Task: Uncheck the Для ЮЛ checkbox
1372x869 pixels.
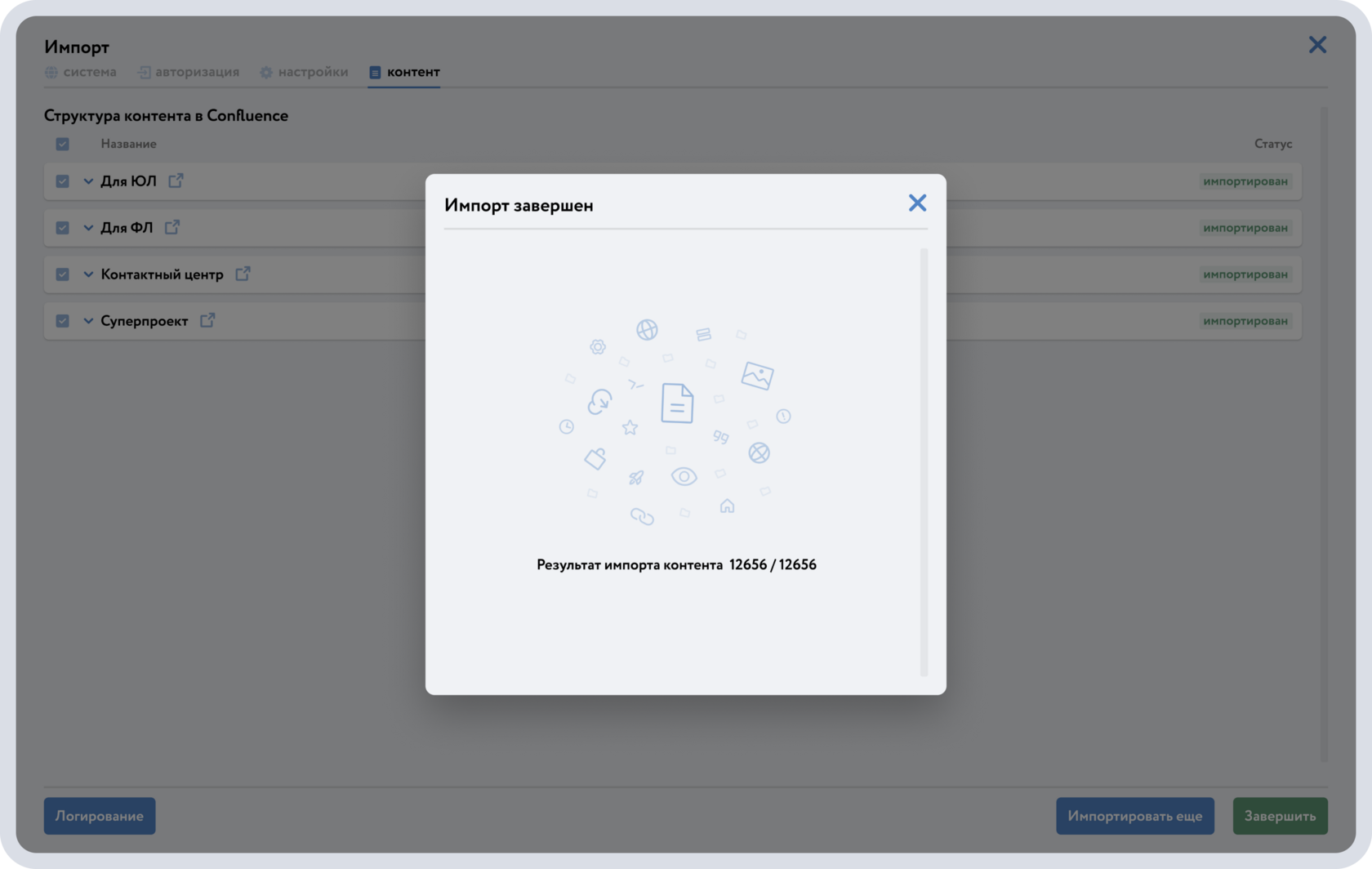Action: tap(62, 181)
